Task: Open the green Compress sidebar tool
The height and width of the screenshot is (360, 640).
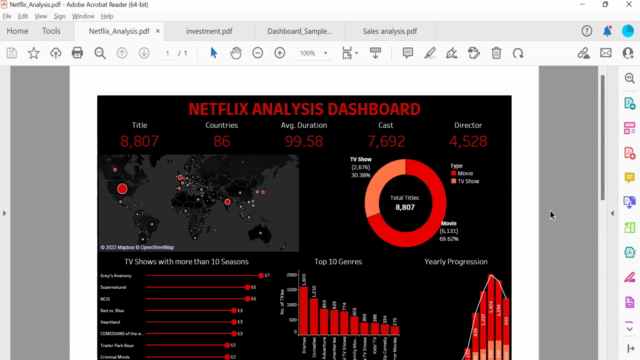Action: coord(629,227)
